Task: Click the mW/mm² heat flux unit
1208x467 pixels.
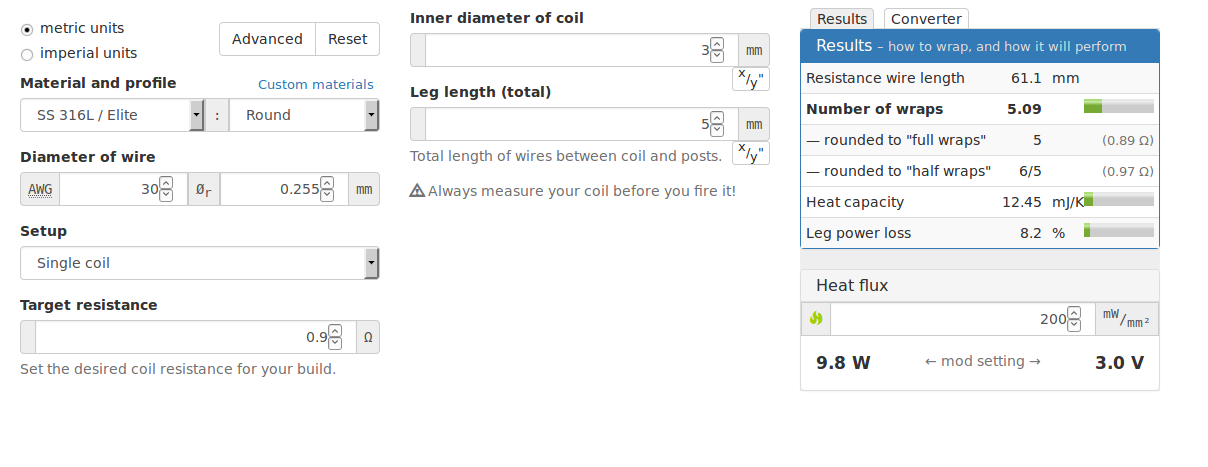Action: [1125, 319]
